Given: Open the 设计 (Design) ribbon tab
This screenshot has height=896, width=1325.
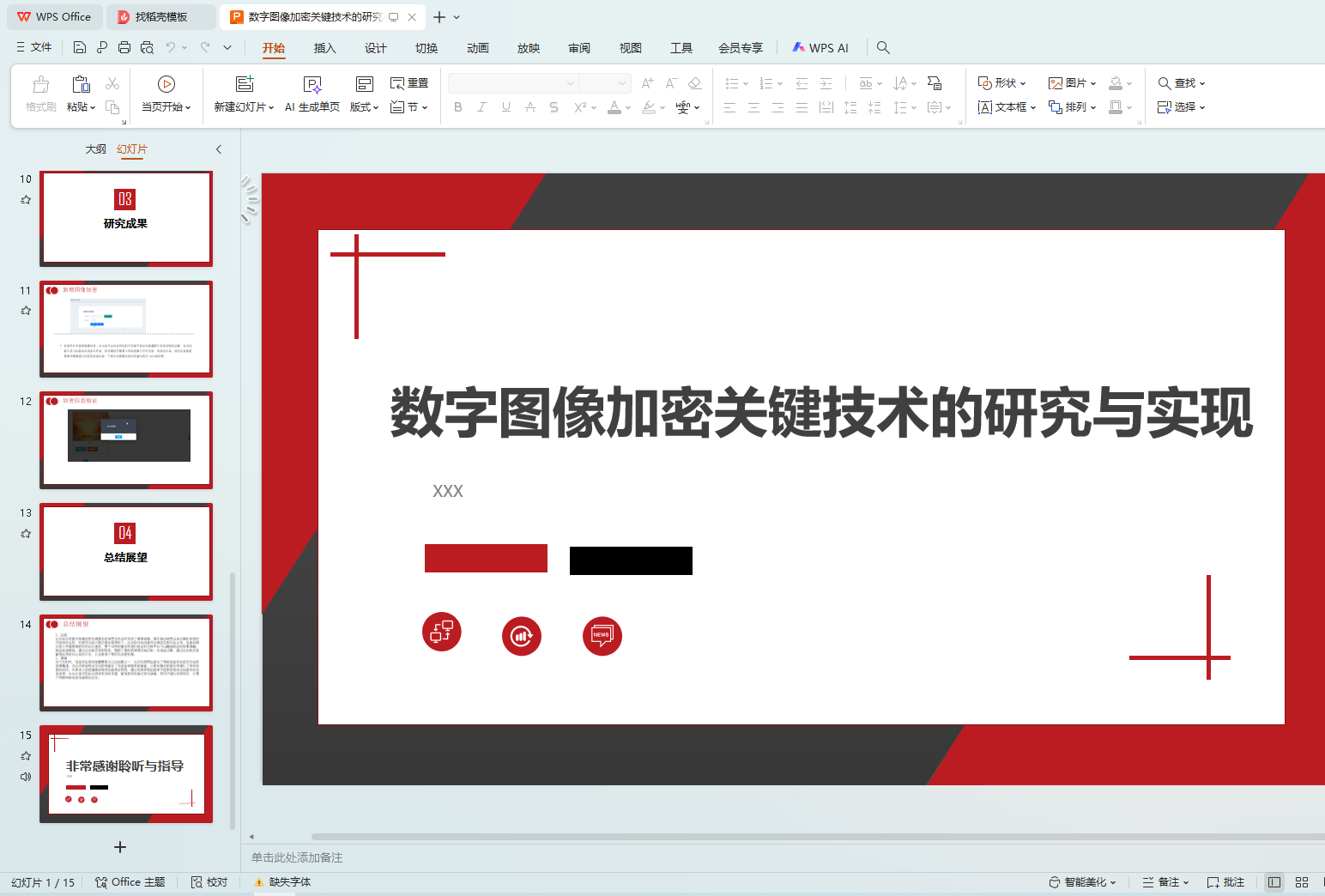Looking at the screenshot, I should tap(376, 48).
